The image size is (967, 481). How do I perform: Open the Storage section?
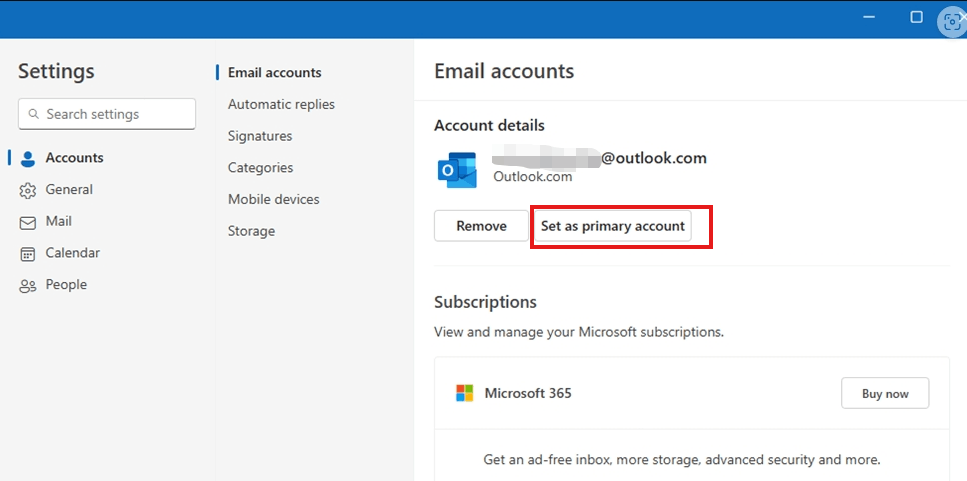(x=251, y=231)
